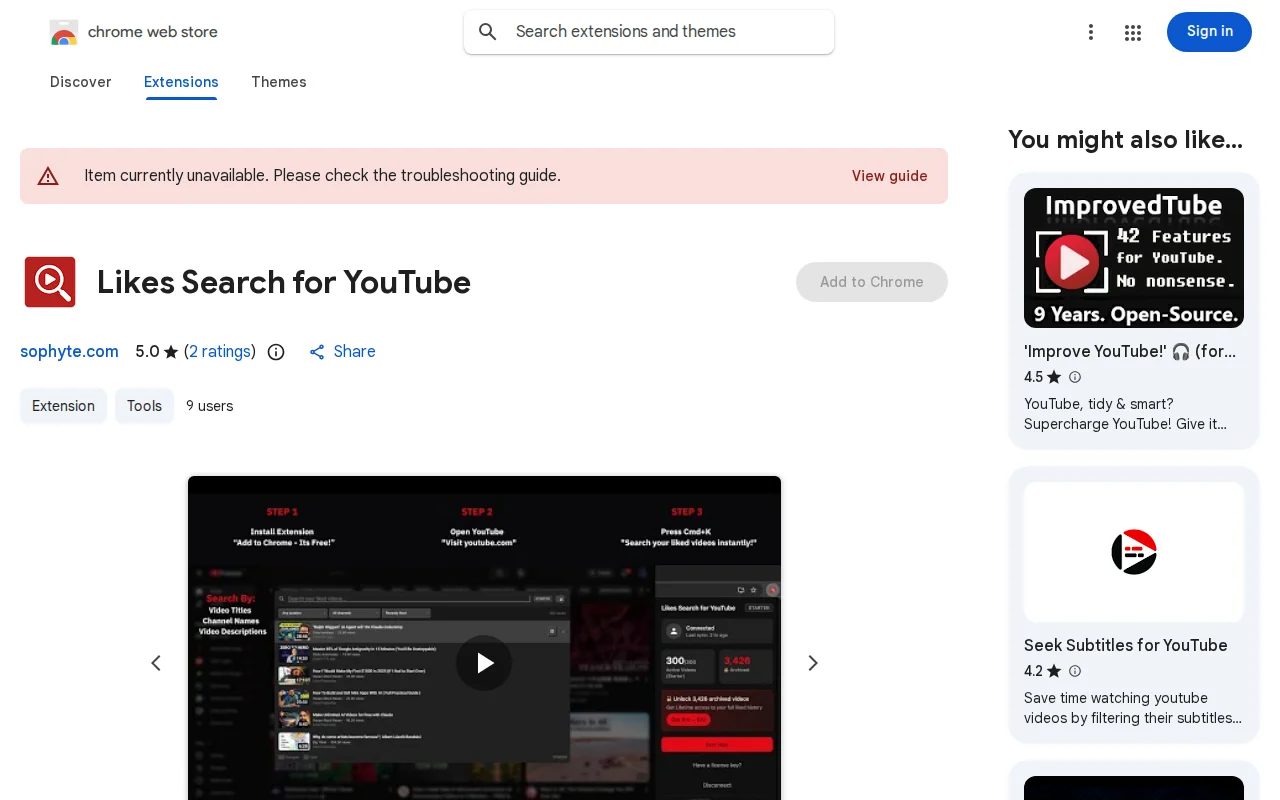The width and height of the screenshot is (1280, 800).
Task: Click the Likes Search for YouTube heading
Action: 284,282
